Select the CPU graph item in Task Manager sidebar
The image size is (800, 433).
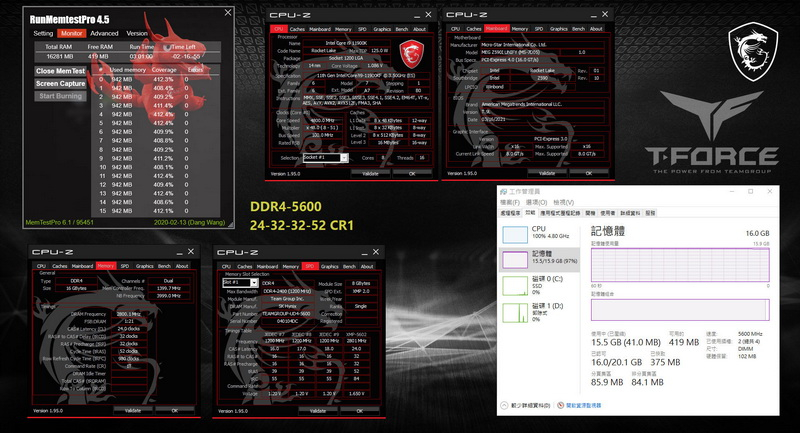(540, 234)
